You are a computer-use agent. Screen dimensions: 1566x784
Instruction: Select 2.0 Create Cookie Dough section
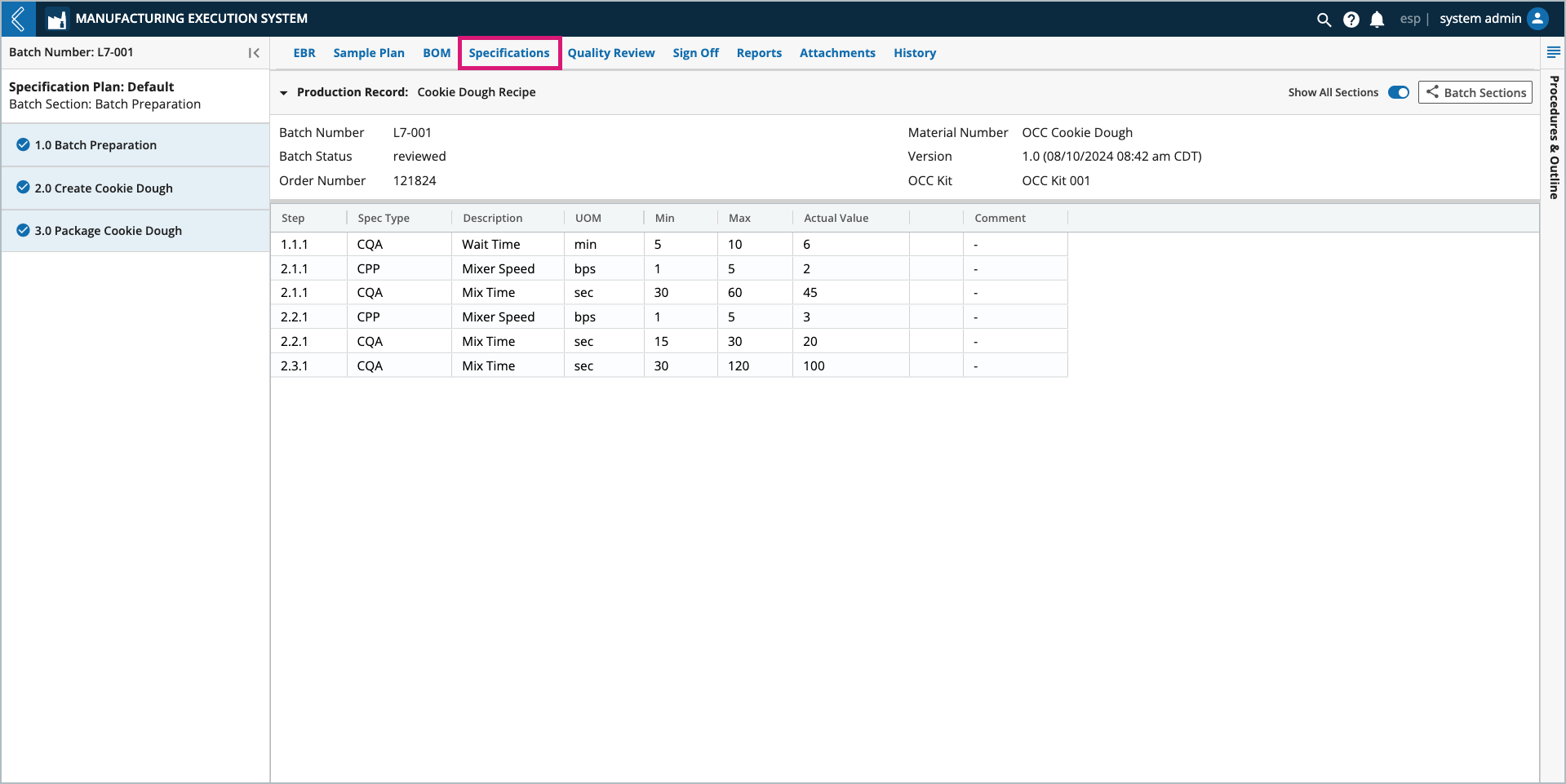click(x=135, y=188)
